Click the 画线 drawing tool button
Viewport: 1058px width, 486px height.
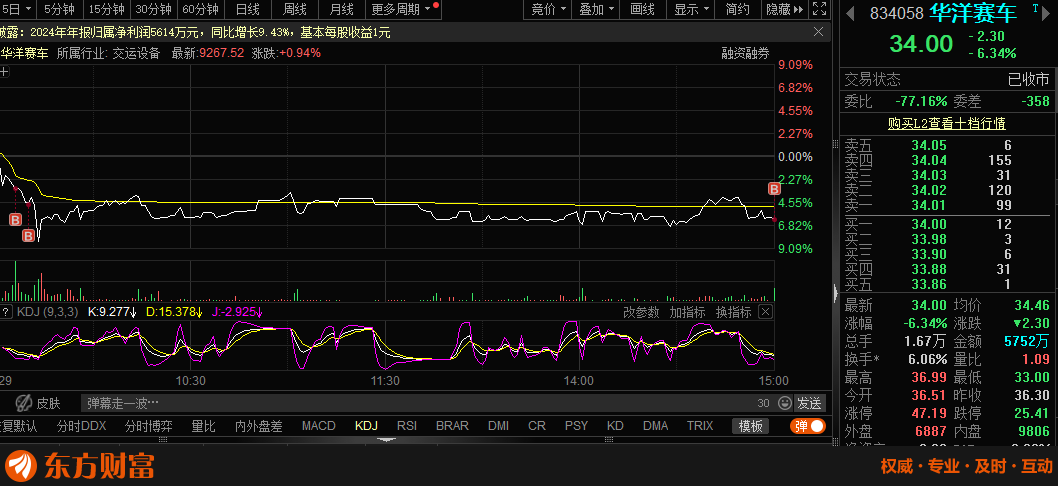[642, 9]
